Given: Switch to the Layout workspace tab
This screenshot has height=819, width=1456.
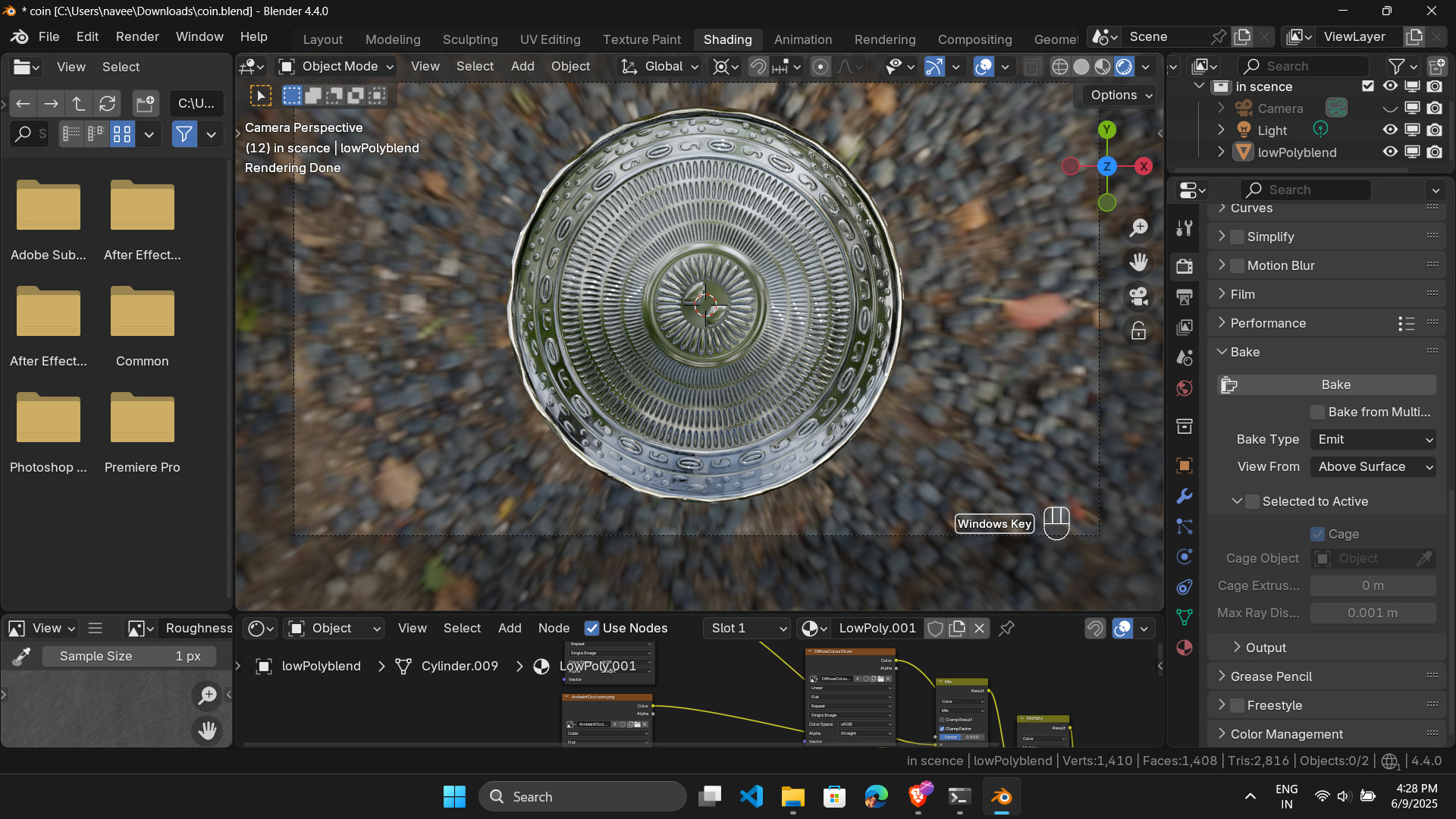Looking at the screenshot, I should 322,39.
